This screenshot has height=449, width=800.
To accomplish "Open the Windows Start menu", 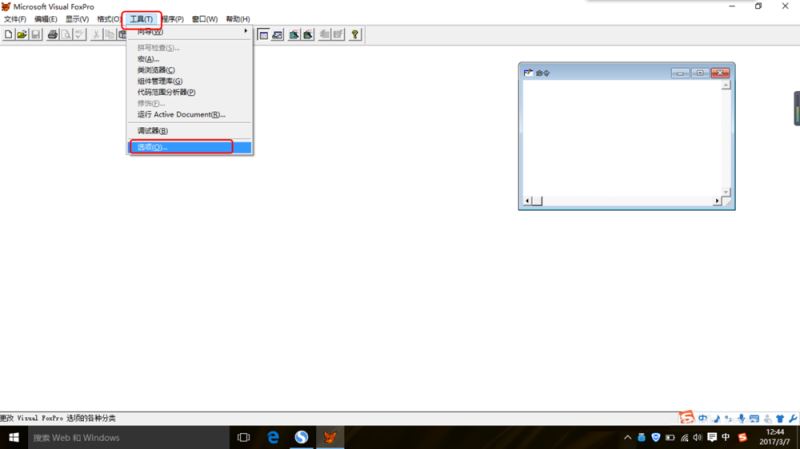I will (14, 437).
